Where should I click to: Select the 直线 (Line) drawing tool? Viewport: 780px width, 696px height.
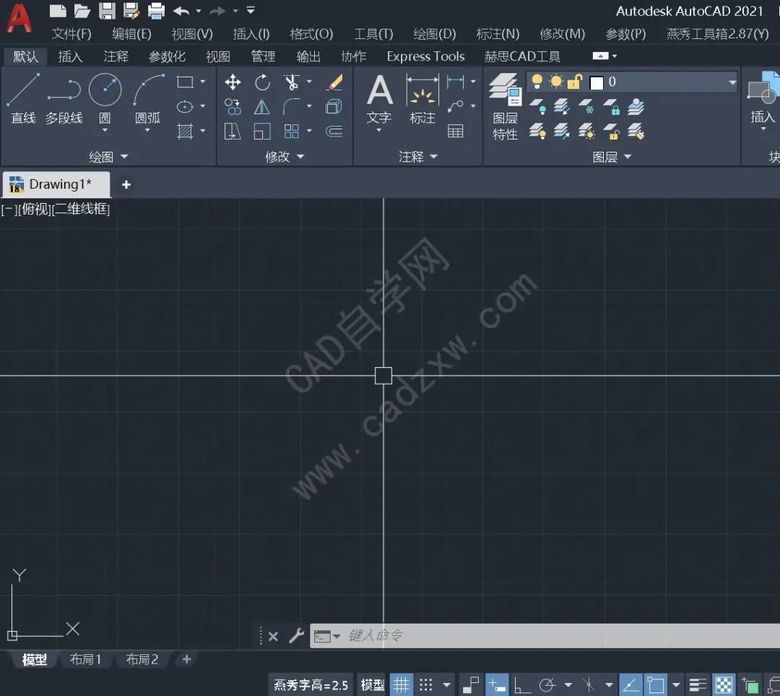pyautogui.click(x=23, y=98)
